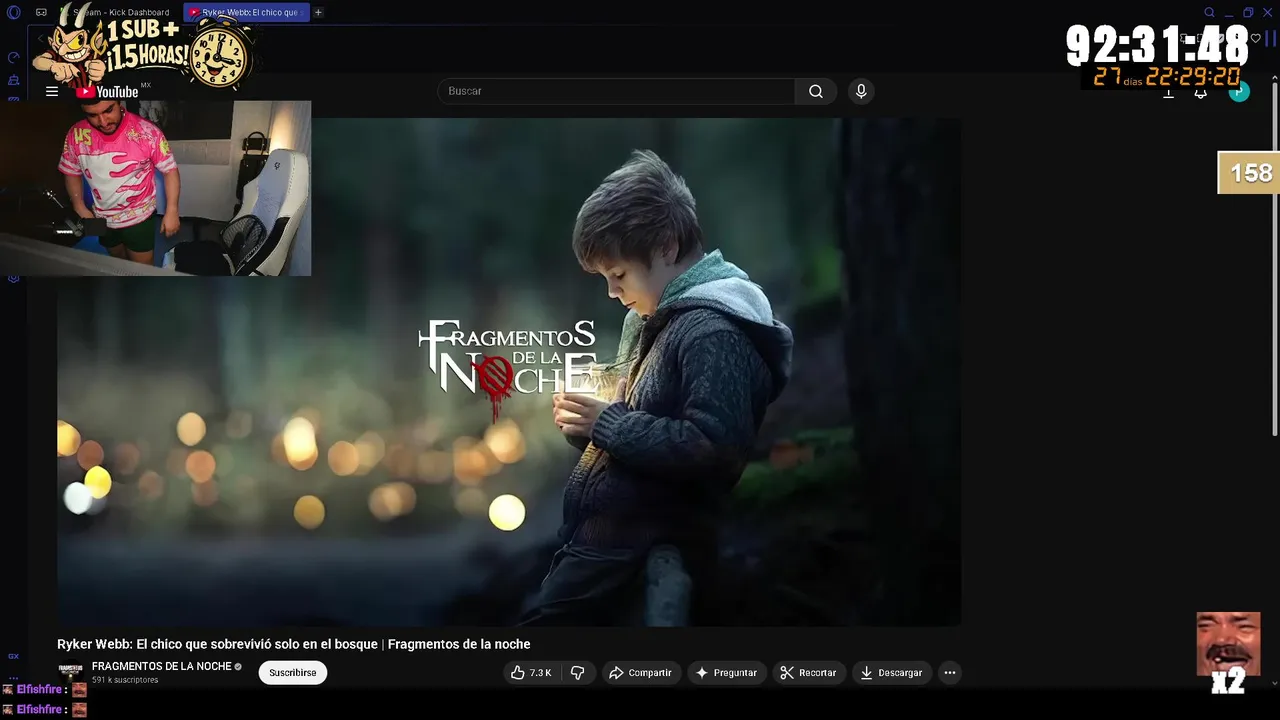The width and height of the screenshot is (1280, 720).
Task: Like the video with 7.3 K
Action: 531,673
